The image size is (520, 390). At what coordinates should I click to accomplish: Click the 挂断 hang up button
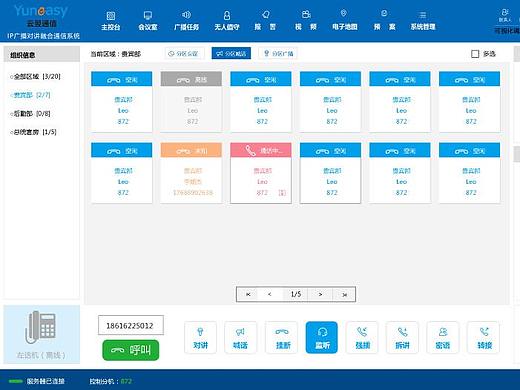click(282, 338)
